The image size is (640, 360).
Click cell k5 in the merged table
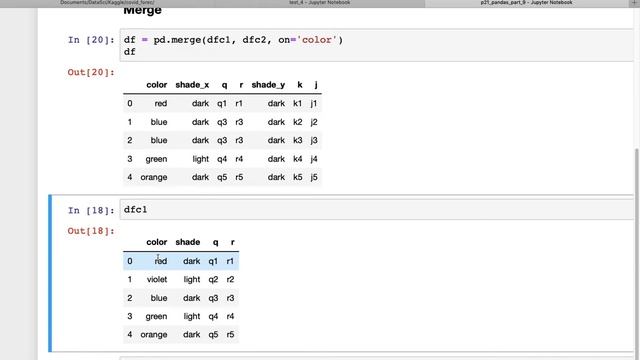pos(298,178)
